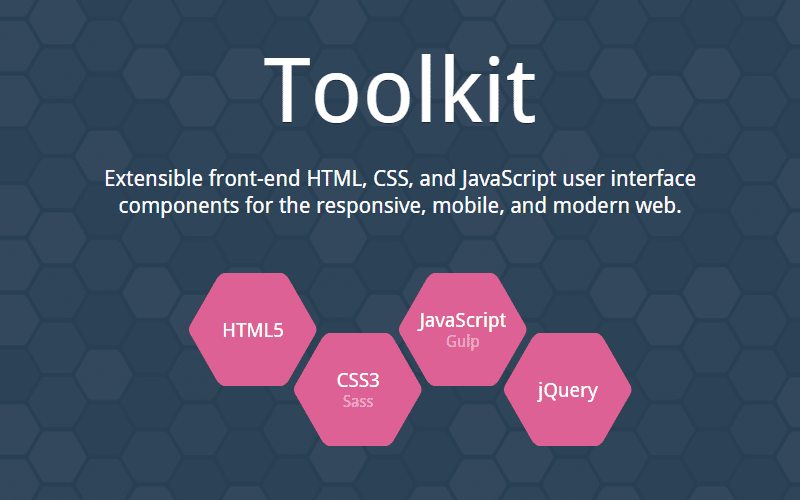Open the CSS3 Sass hexagon

[358, 389]
